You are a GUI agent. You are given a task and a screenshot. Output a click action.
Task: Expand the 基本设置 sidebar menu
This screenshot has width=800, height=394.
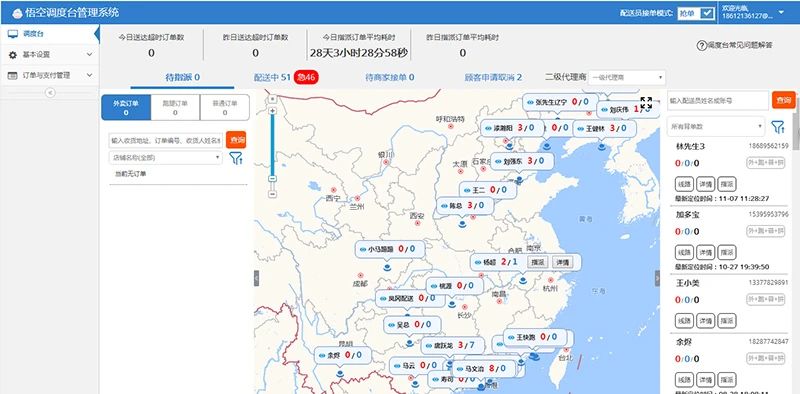49,55
